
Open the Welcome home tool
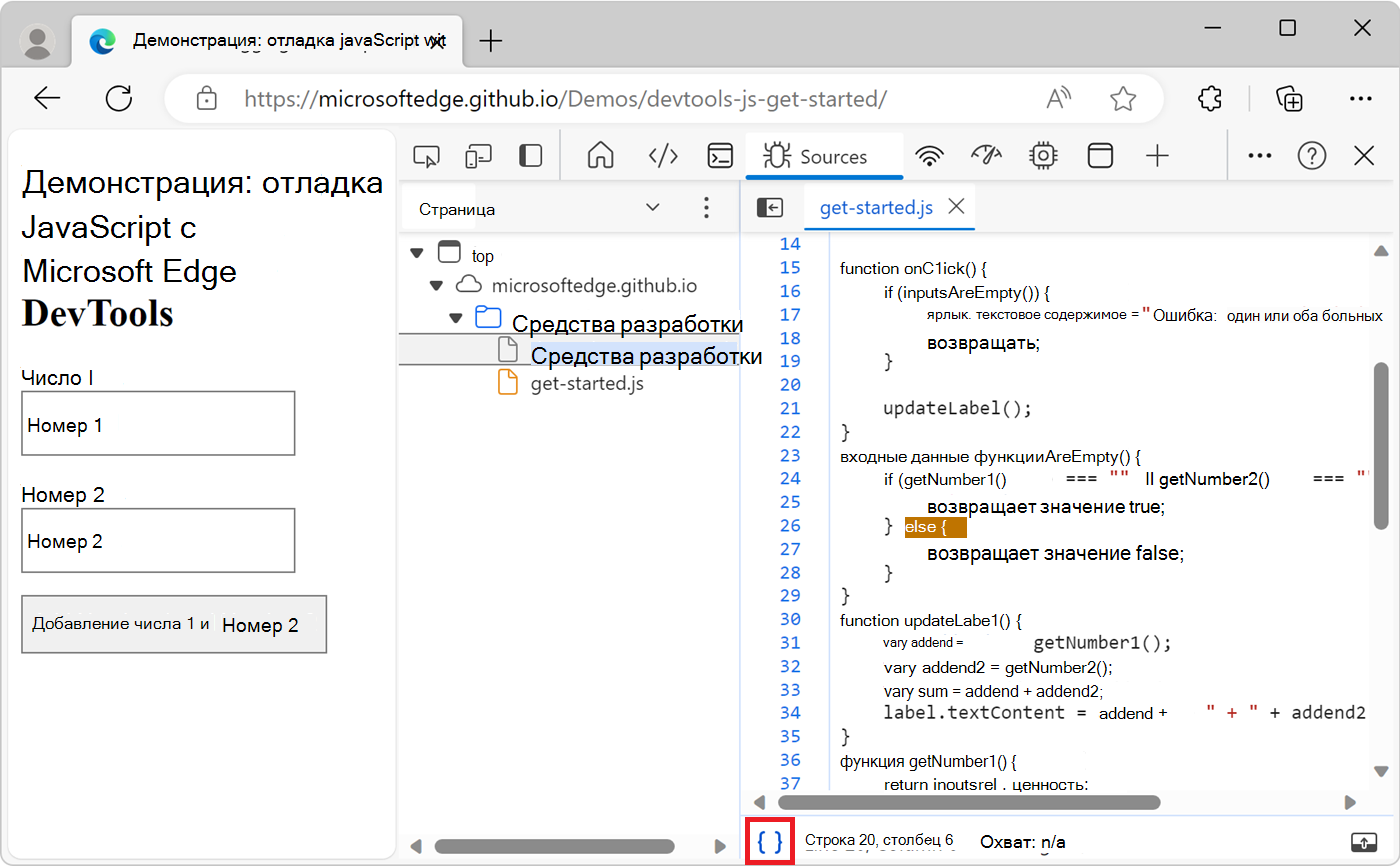click(x=600, y=156)
